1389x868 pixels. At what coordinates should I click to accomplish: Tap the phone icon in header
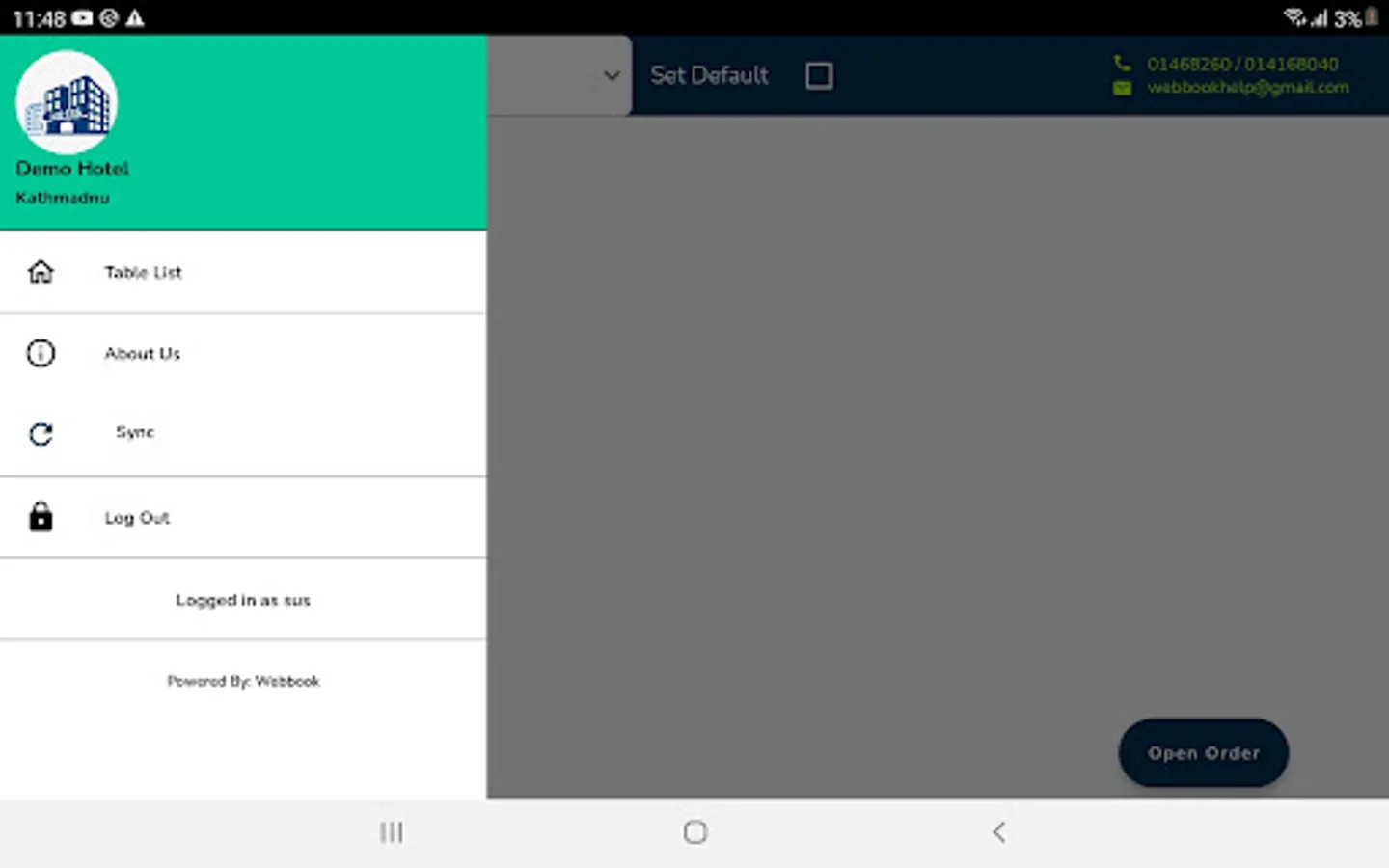[1122, 64]
